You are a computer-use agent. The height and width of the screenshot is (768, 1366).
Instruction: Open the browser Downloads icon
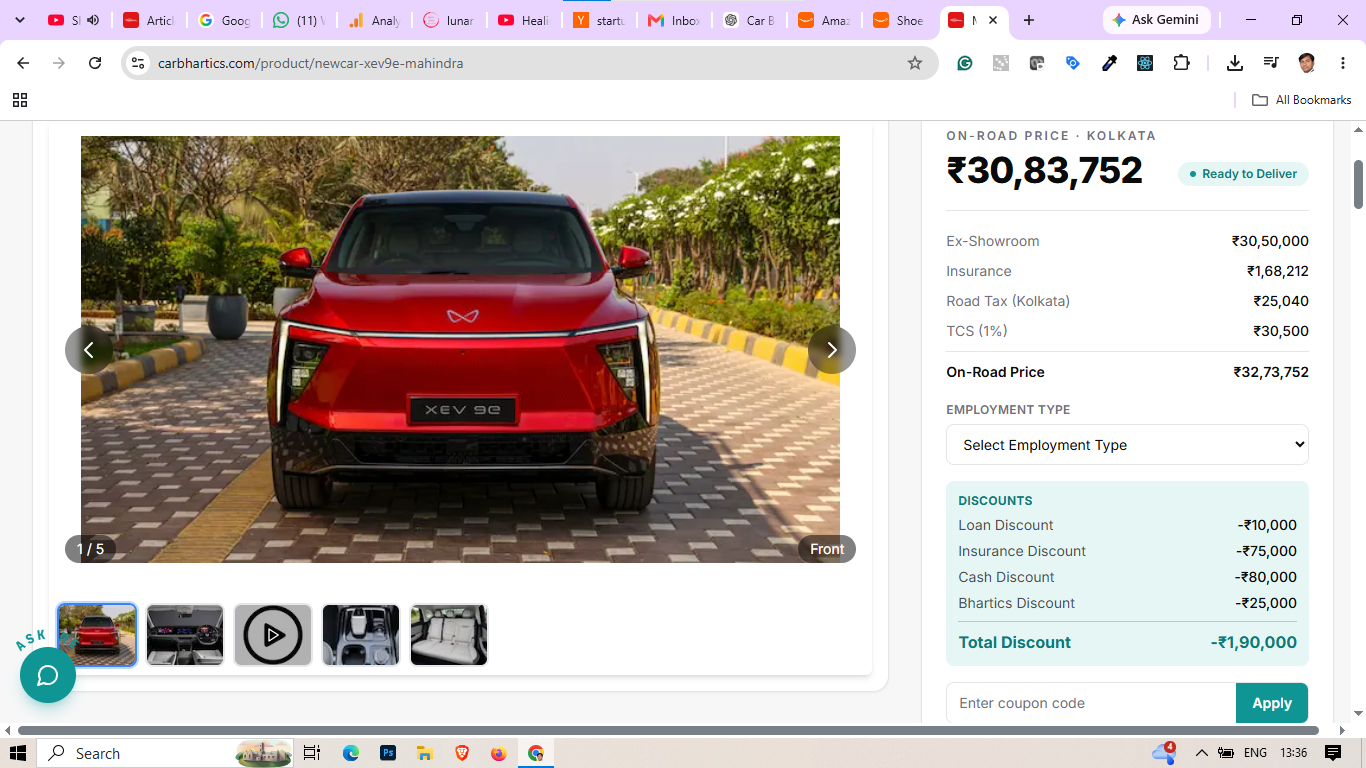[x=1235, y=63]
